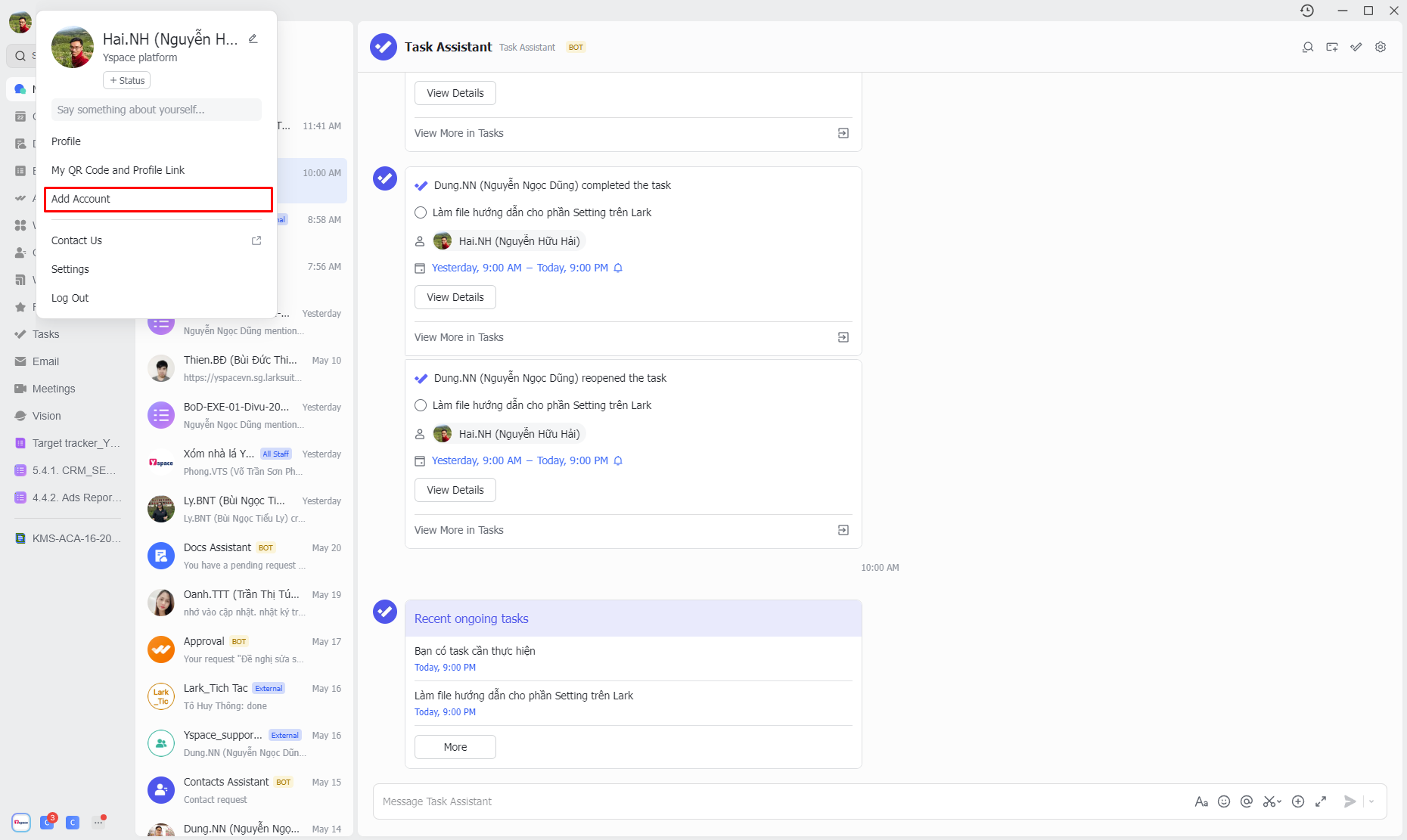The width and height of the screenshot is (1407, 840).
Task: Open 4.4.2. Ads Repor… sidebar shortcut
Action: pos(70,497)
